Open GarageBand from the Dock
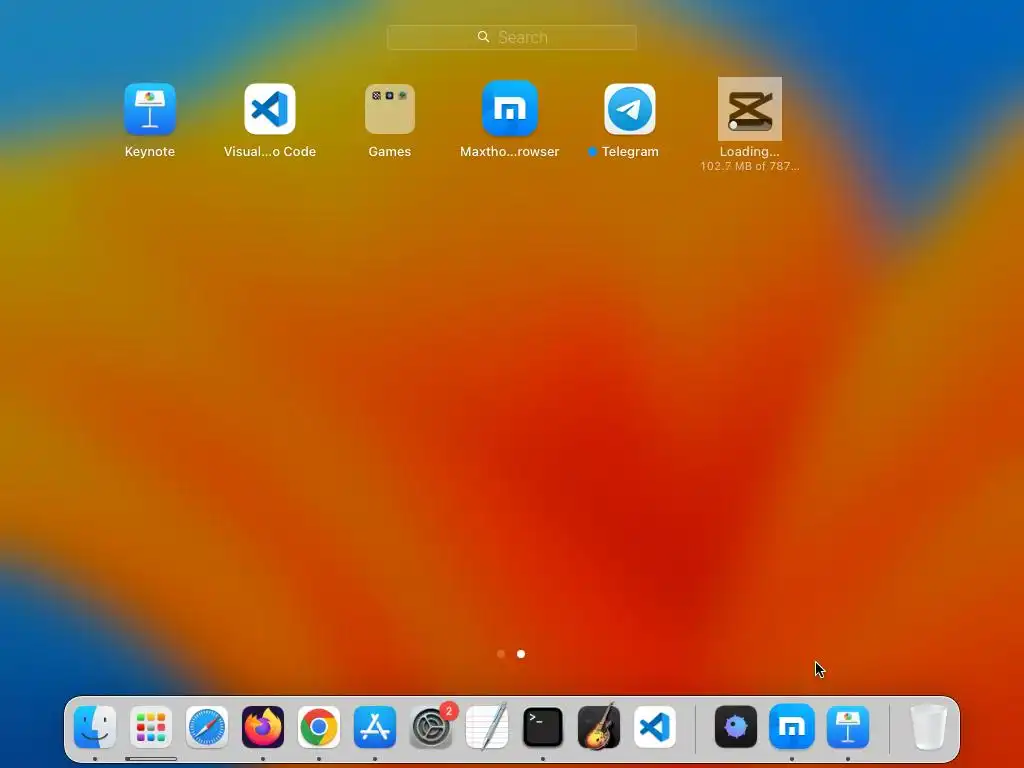 (x=599, y=727)
